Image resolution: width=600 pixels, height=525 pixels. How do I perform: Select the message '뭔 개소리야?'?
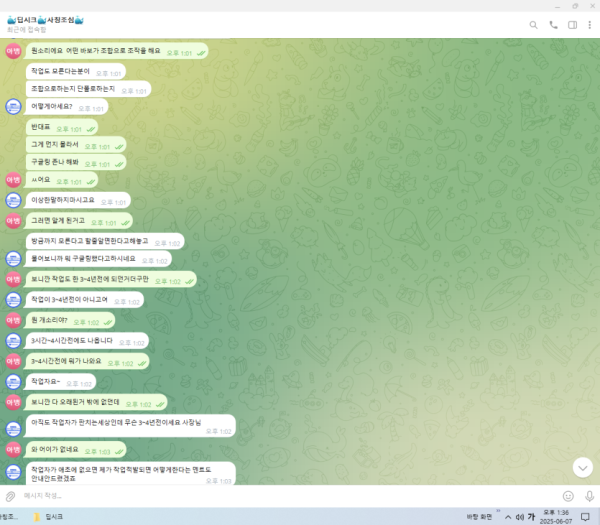(70, 320)
